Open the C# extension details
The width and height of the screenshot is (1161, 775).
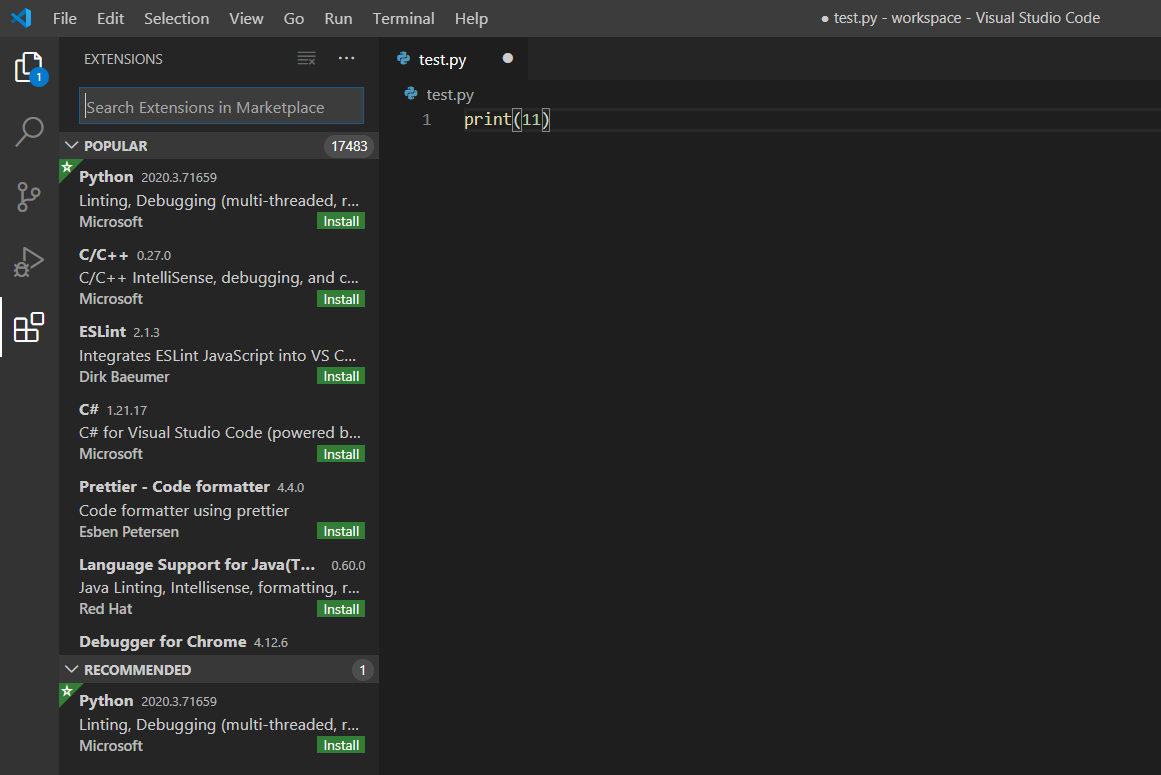(x=219, y=431)
